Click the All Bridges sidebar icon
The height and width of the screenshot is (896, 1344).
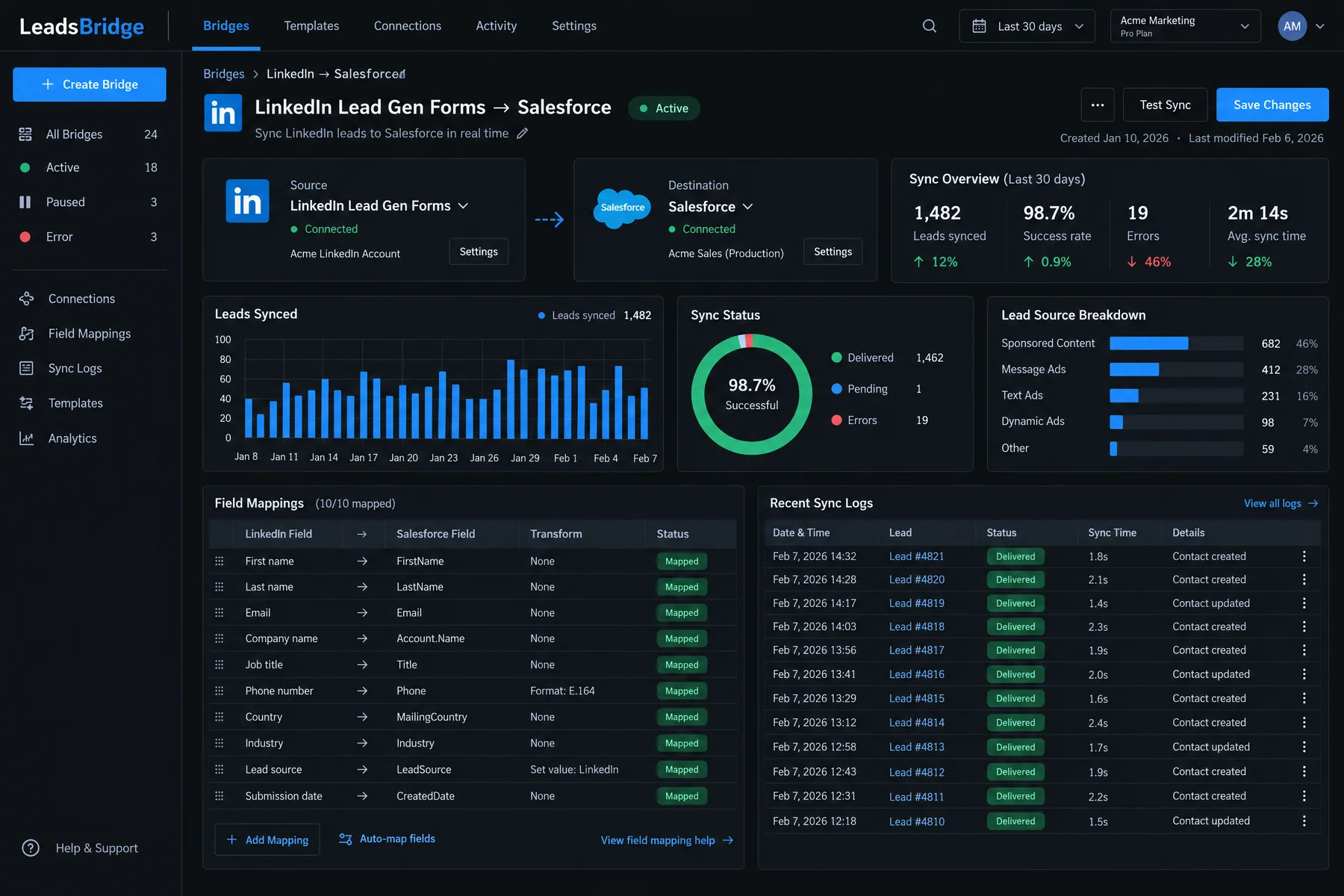tap(25, 134)
